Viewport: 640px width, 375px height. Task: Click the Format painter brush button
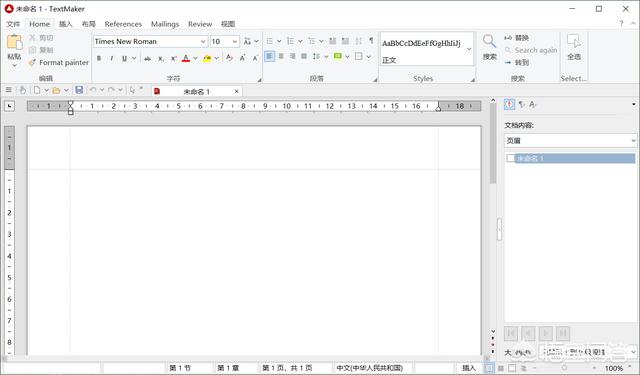pyautogui.click(x=58, y=62)
